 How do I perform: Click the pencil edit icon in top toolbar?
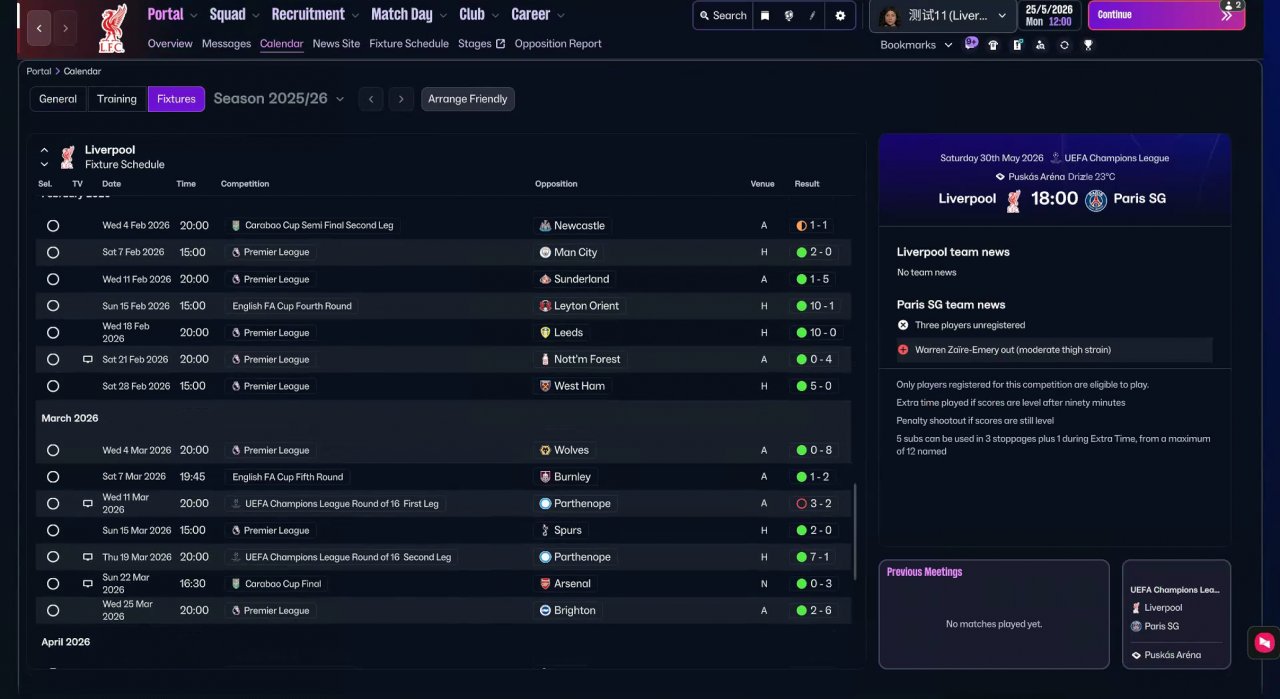(812, 15)
